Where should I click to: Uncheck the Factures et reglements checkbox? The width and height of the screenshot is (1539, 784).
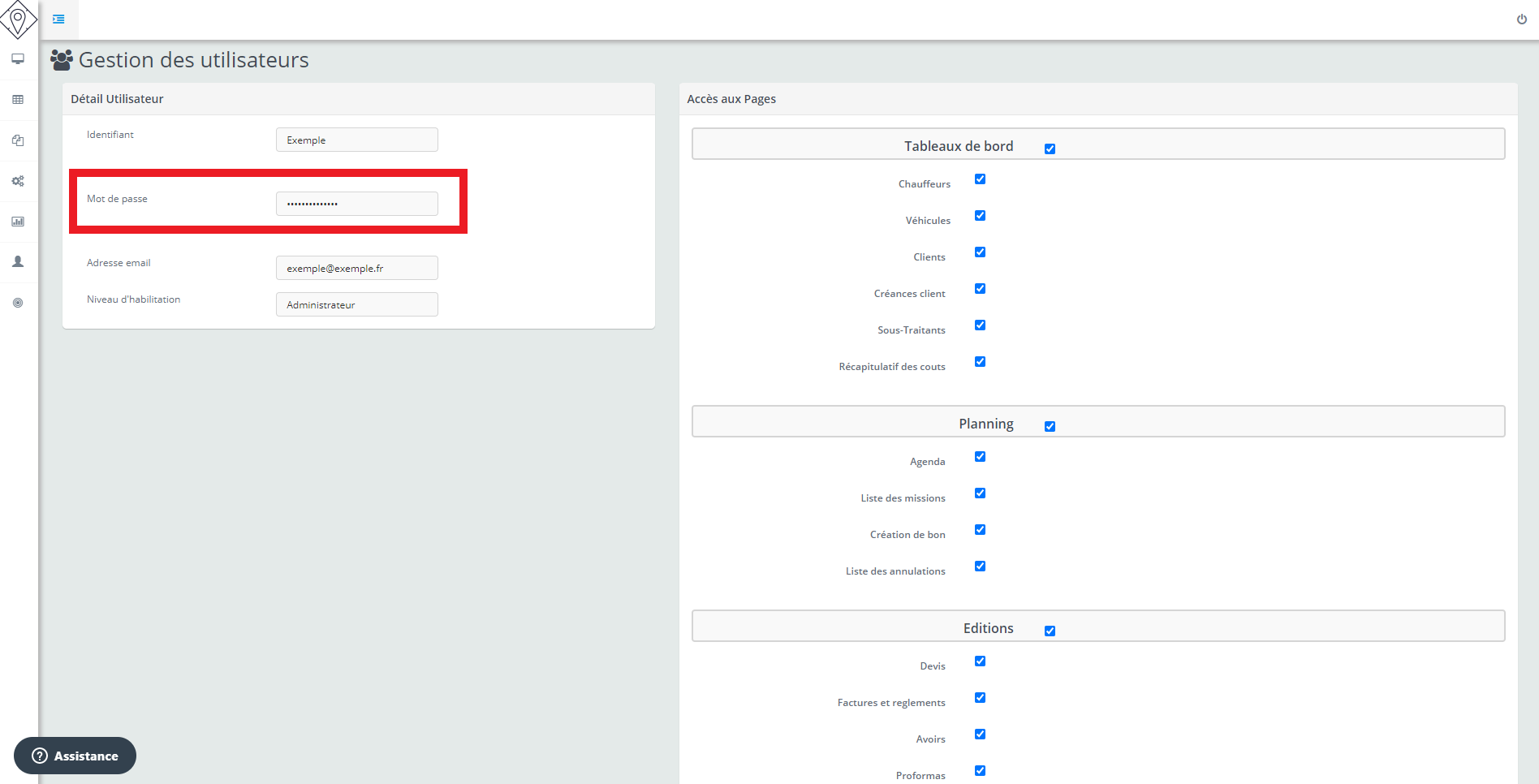pyautogui.click(x=980, y=698)
